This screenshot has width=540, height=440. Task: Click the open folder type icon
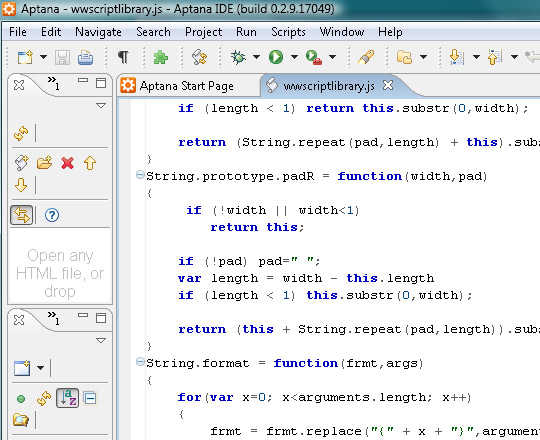click(x=404, y=57)
